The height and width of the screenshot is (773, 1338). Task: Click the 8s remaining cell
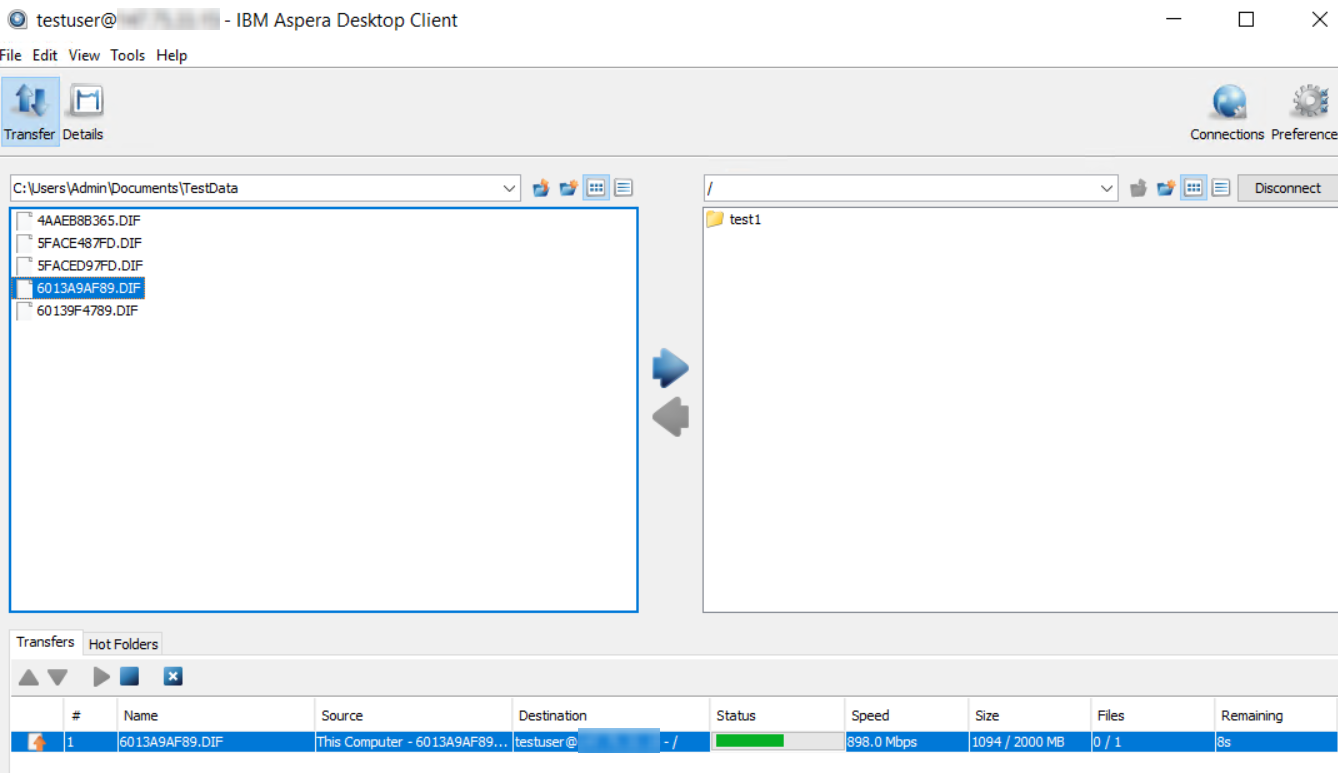coord(1276,742)
